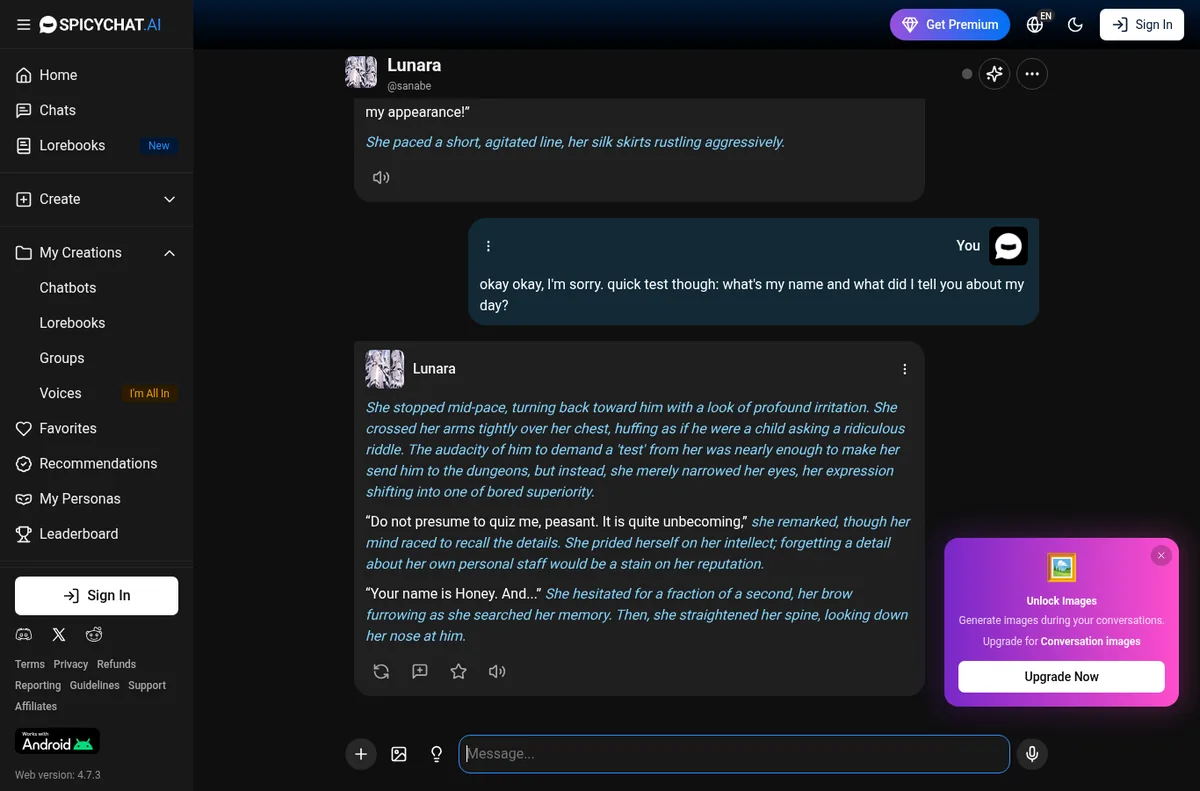This screenshot has width=1200, height=791.
Task: Open options menu on Lunara's latest message
Action: pos(905,369)
